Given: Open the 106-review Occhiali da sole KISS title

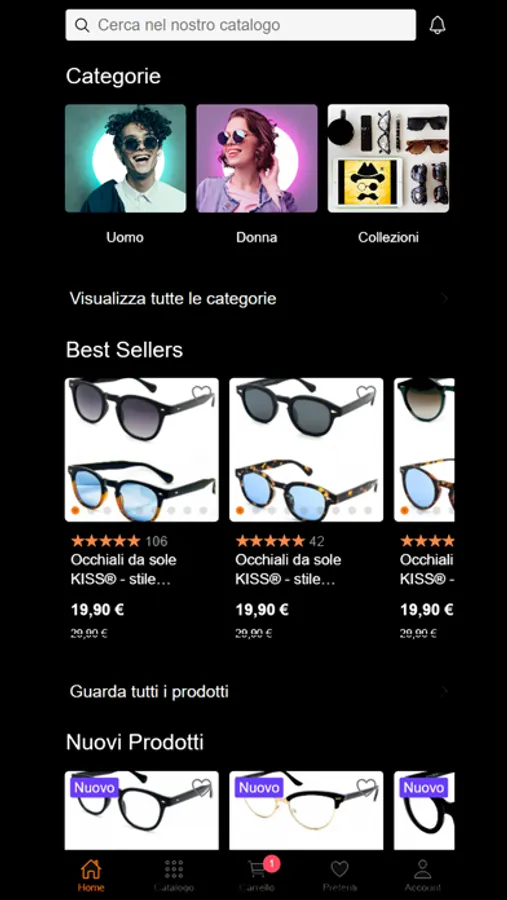Looking at the screenshot, I should point(123,569).
